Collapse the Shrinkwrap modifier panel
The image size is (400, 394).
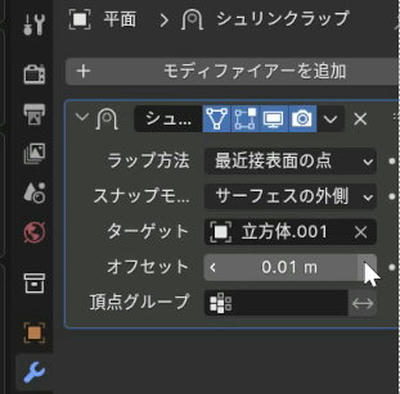(82, 117)
